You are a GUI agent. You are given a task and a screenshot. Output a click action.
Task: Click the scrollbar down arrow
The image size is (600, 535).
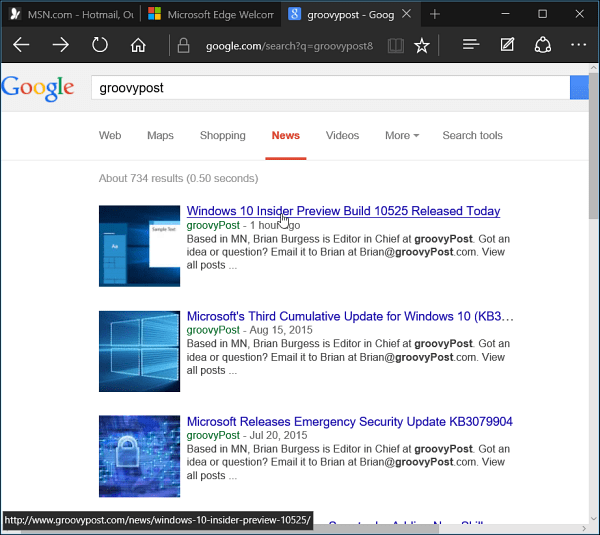(x=593, y=519)
